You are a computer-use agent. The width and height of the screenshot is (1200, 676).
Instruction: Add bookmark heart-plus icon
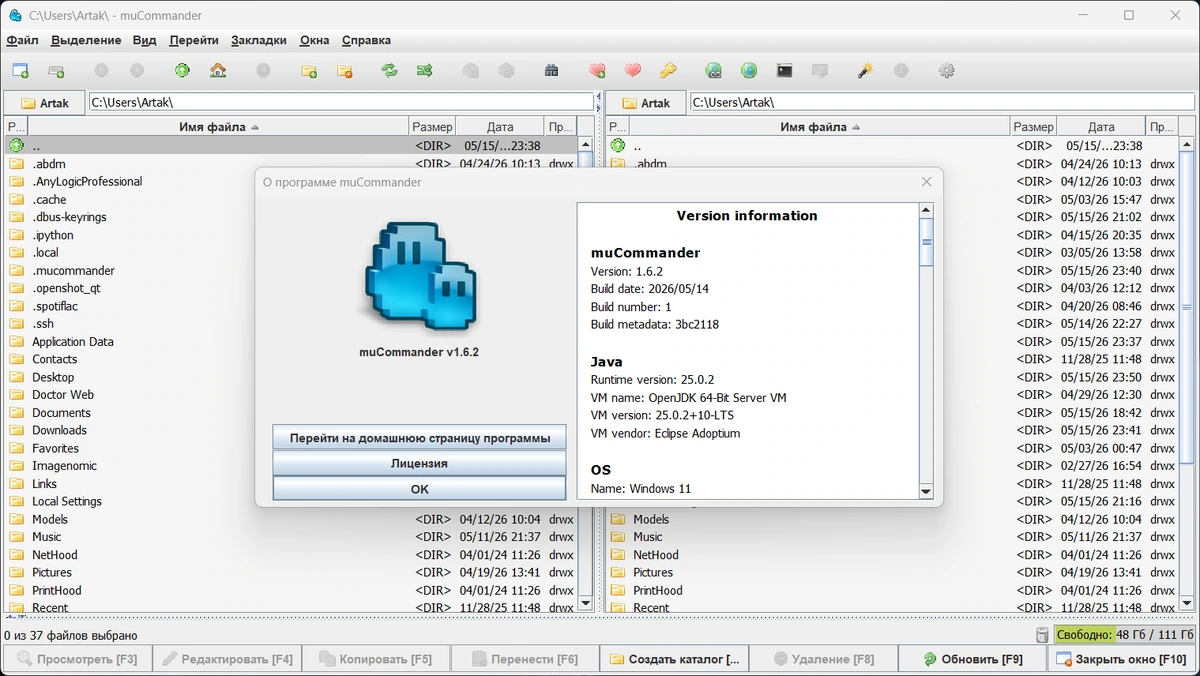point(597,71)
